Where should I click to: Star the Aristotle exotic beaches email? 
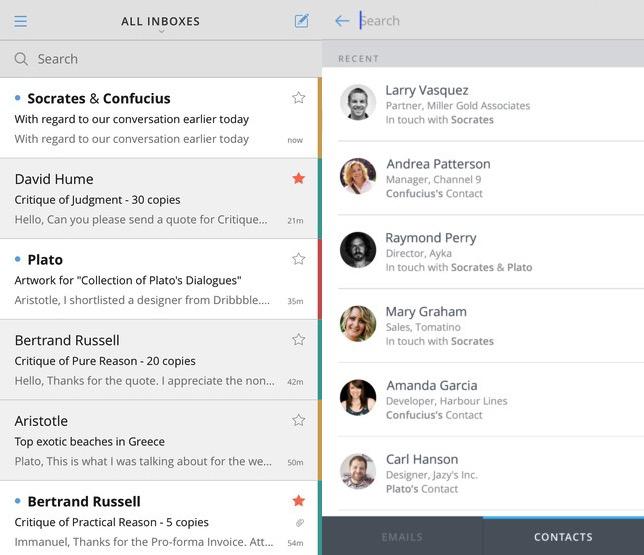coord(298,420)
